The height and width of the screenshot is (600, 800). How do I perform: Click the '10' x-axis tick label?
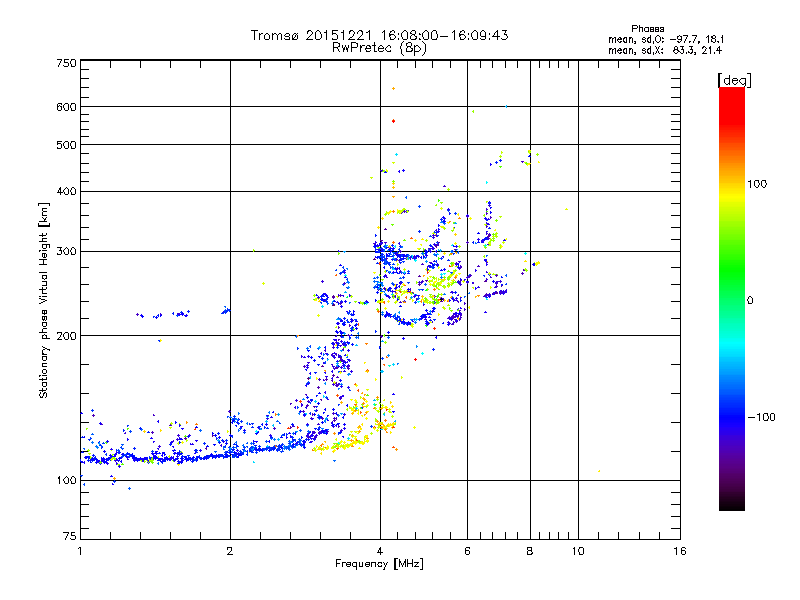pos(578,551)
